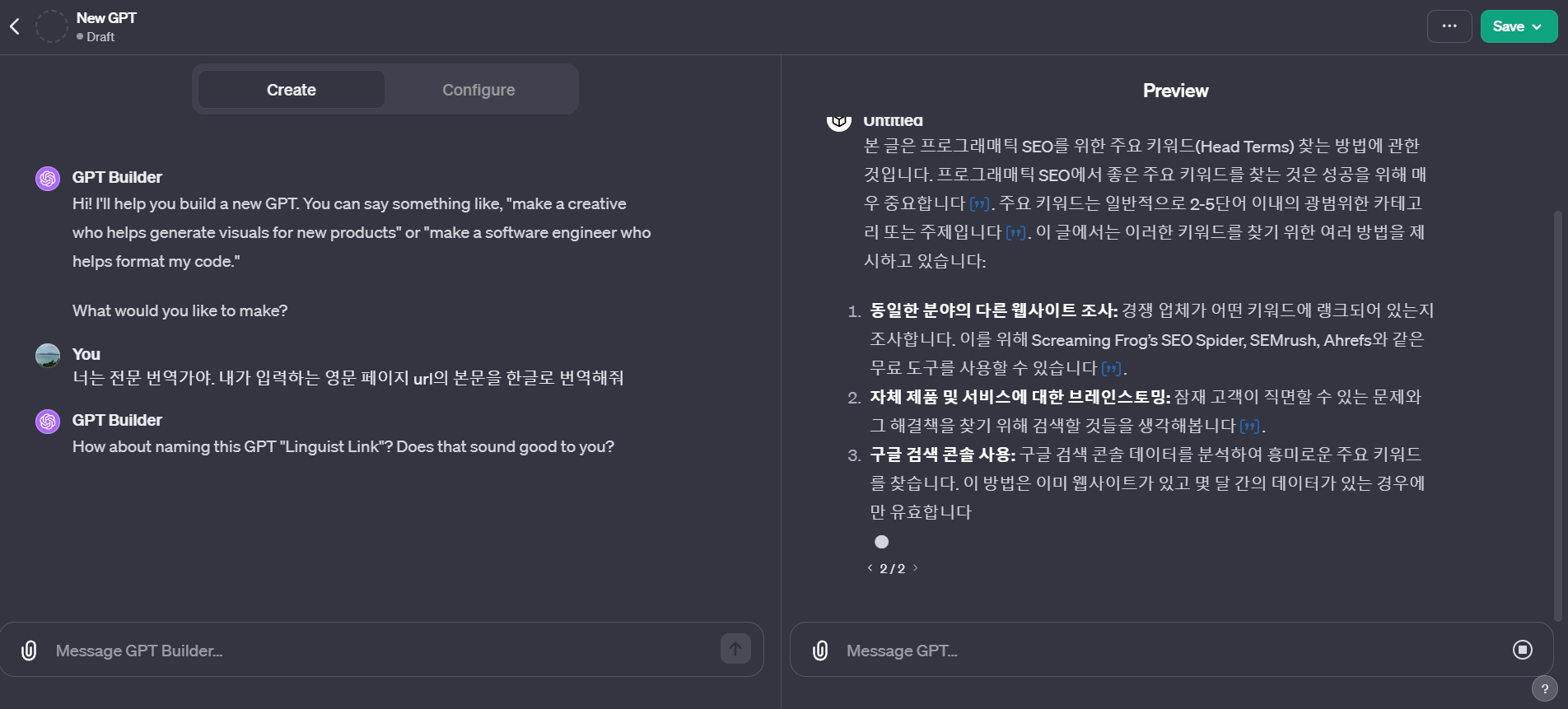Select the Create tab

click(x=290, y=89)
